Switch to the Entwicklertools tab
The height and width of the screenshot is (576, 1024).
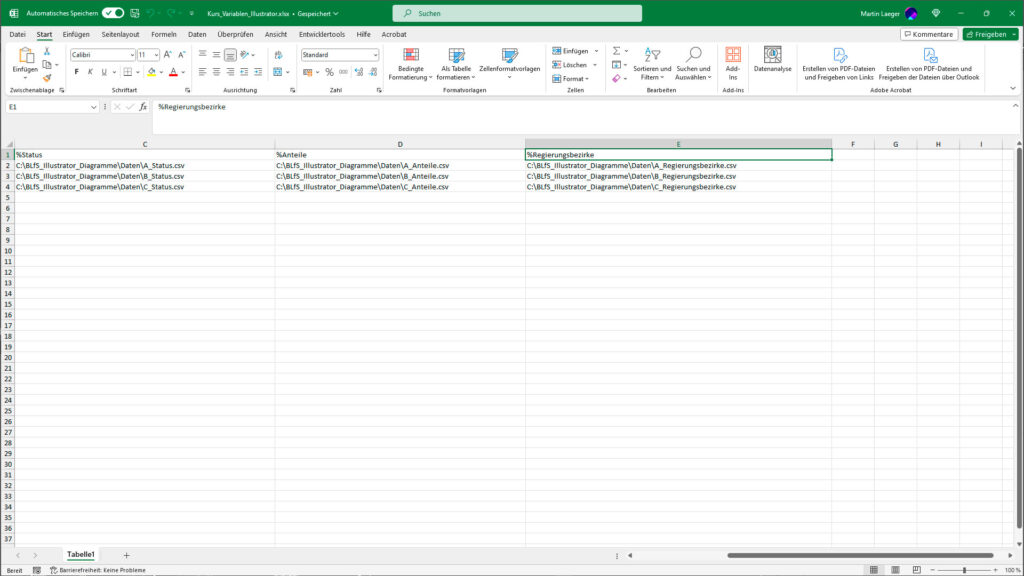click(321, 34)
